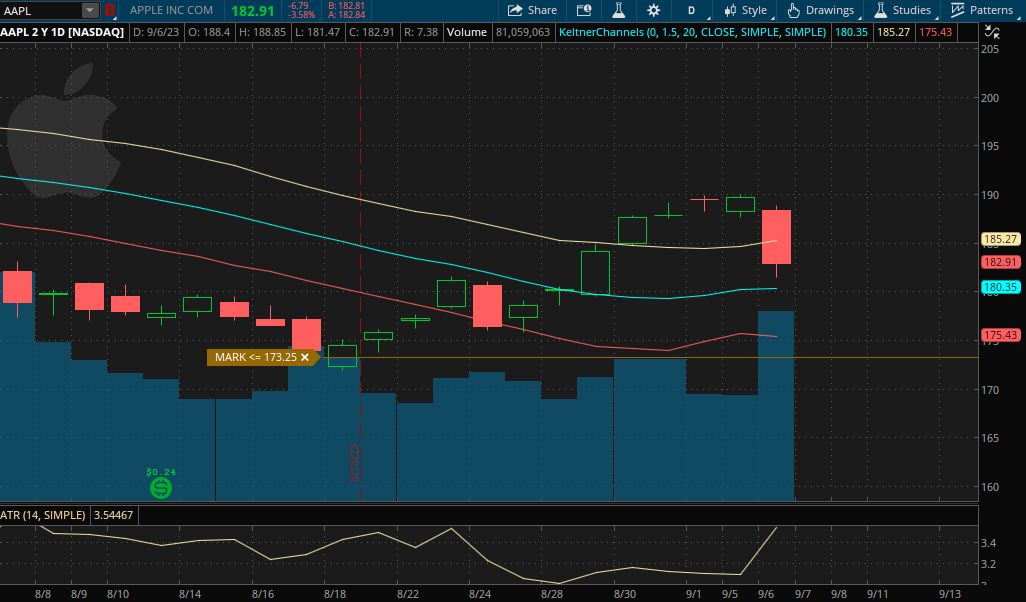Open the Studies menu

(x=902, y=10)
